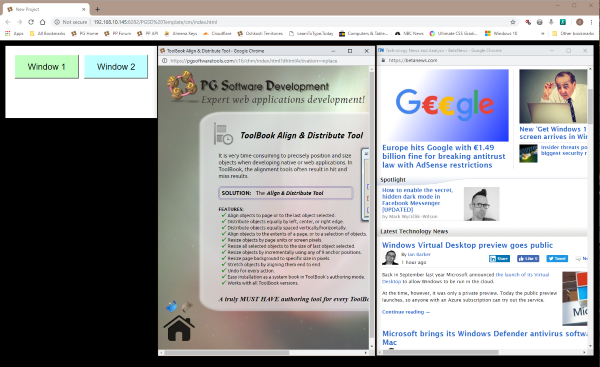Image resolution: width=600 pixels, height=367 pixels.
Task: Maximize the ToolBook Align & Distribute window
Action: pyautogui.click(x=350, y=51)
